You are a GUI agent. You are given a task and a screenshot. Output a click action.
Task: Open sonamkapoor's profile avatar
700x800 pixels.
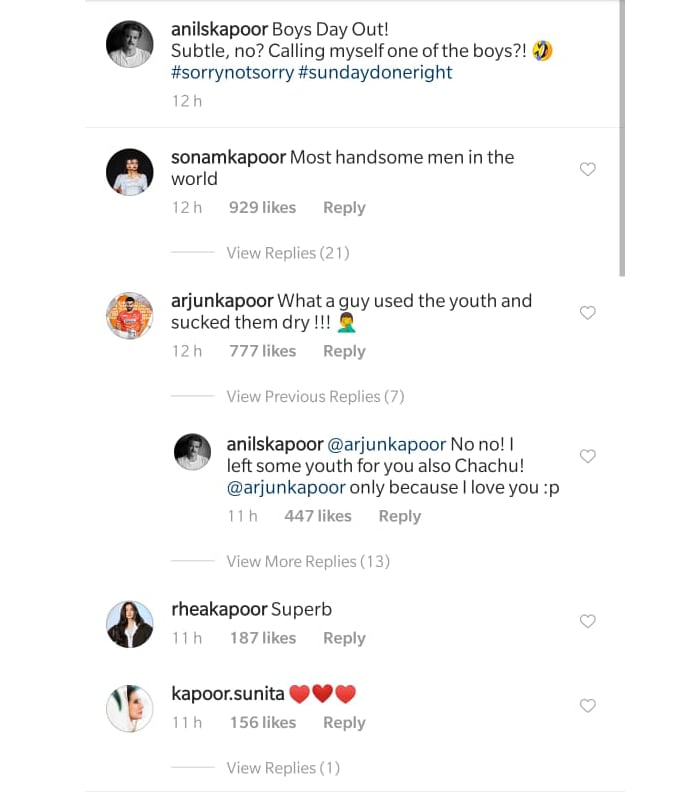[x=129, y=172]
